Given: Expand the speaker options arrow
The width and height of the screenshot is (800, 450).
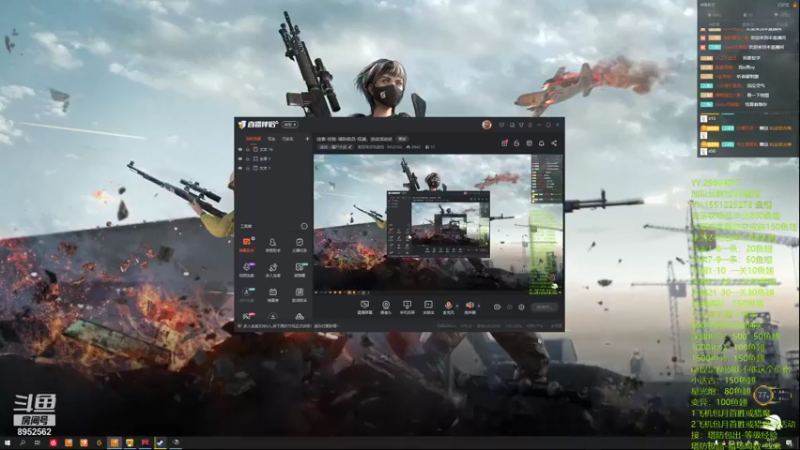Looking at the screenshot, I should click(479, 306).
